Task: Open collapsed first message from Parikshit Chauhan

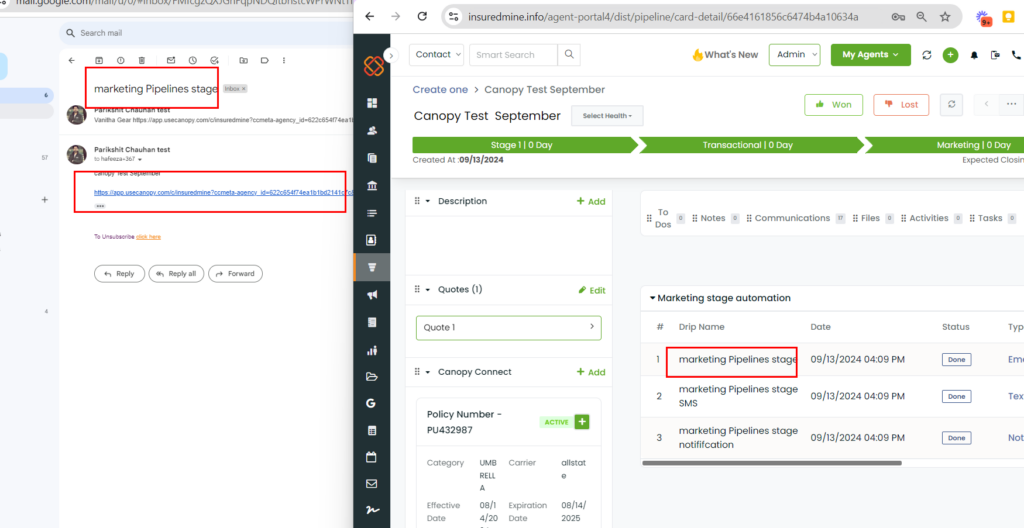Action: pos(209,115)
